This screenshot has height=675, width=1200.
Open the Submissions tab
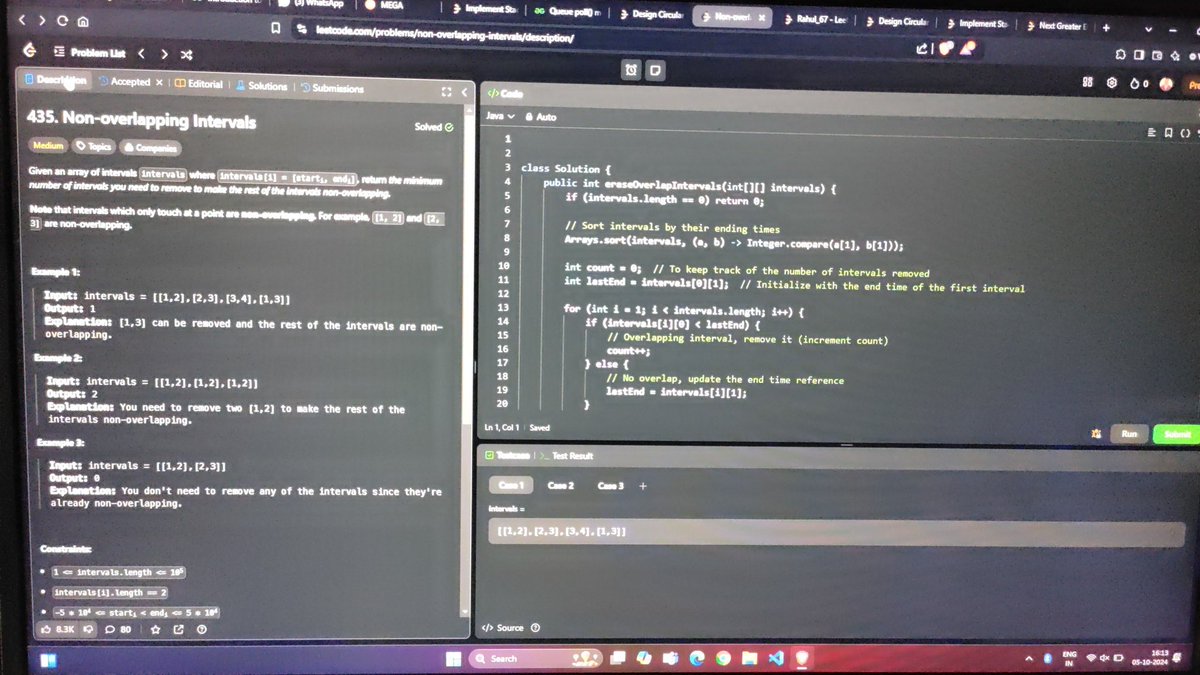click(x=332, y=88)
